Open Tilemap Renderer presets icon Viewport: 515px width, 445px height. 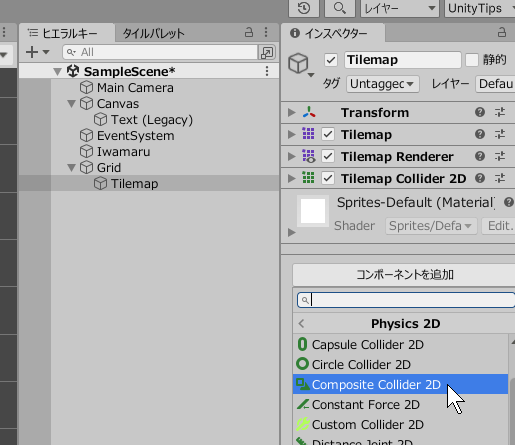(x=500, y=156)
